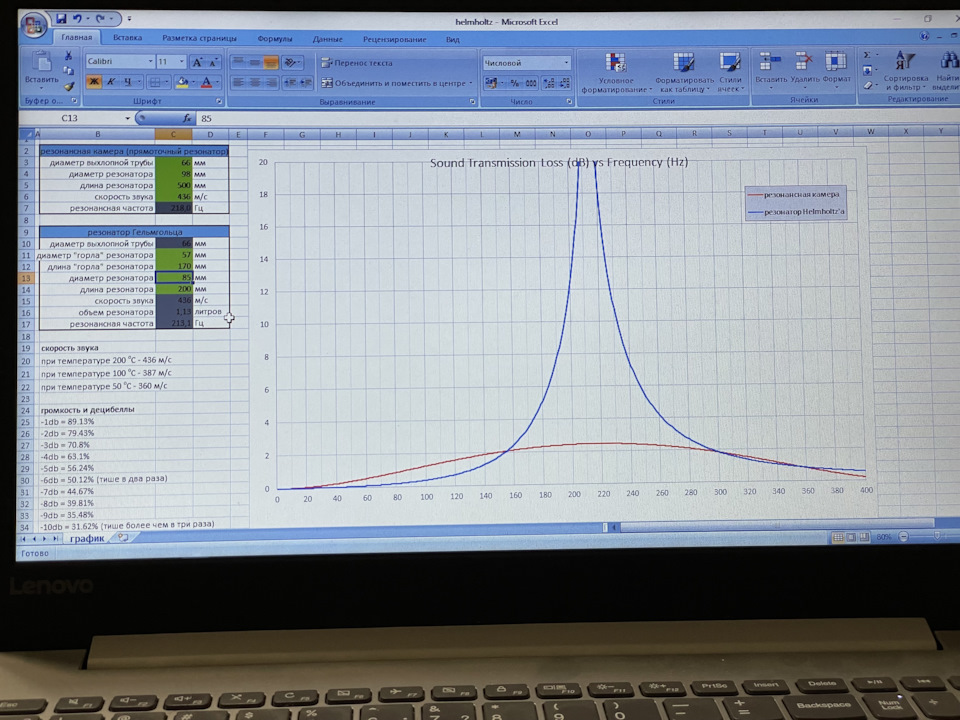Toggle underline (Ч) formatting
Image resolution: width=960 pixels, height=720 pixels.
coord(127,81)
